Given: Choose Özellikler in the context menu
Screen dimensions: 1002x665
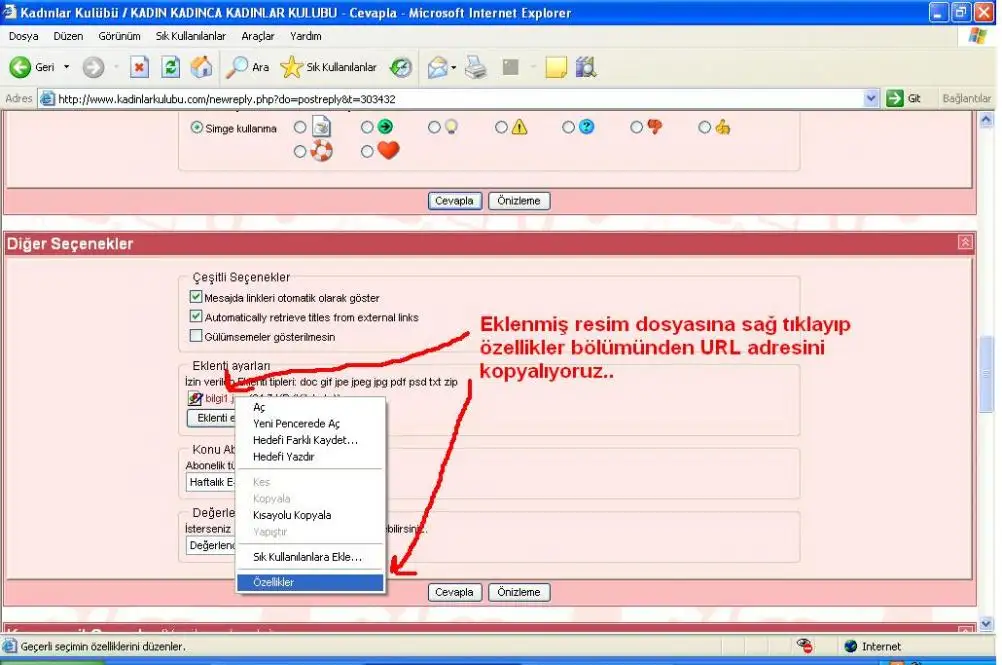Looking at the screenshot, I should pyautogui.click(x=310, y=582).
